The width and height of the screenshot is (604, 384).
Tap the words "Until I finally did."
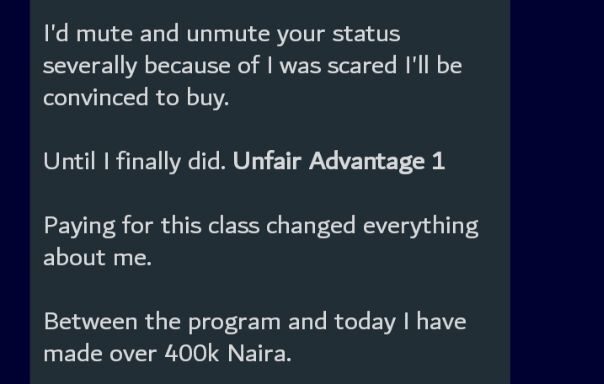pos(135,161)
